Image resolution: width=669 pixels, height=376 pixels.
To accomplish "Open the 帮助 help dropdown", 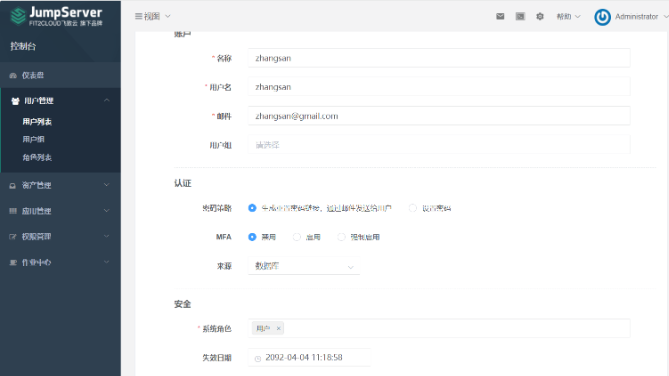I will 568,17.
